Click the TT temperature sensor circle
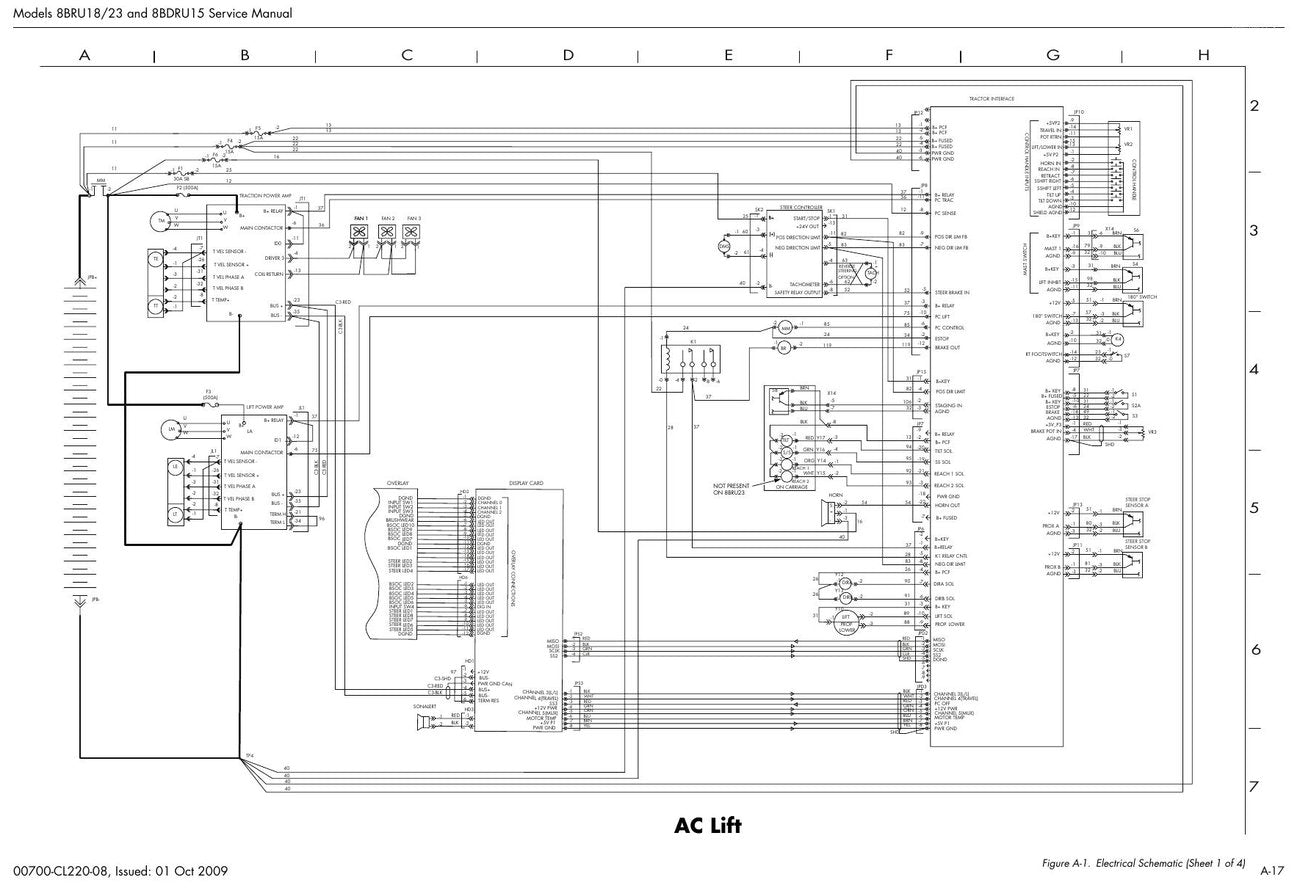This screenshot has width=1300, height=888. [x=155, y=305]
